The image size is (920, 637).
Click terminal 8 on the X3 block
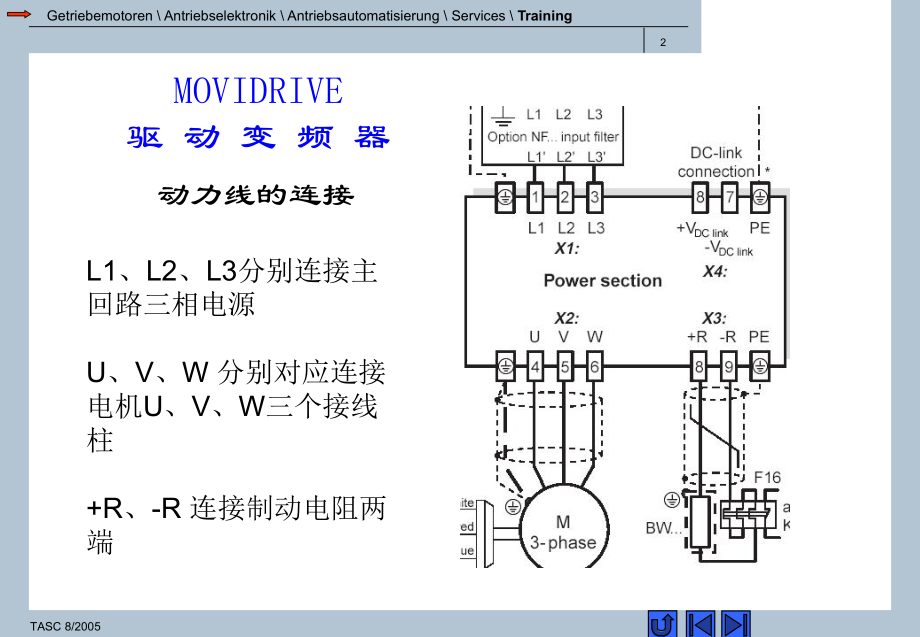[700, 365]
